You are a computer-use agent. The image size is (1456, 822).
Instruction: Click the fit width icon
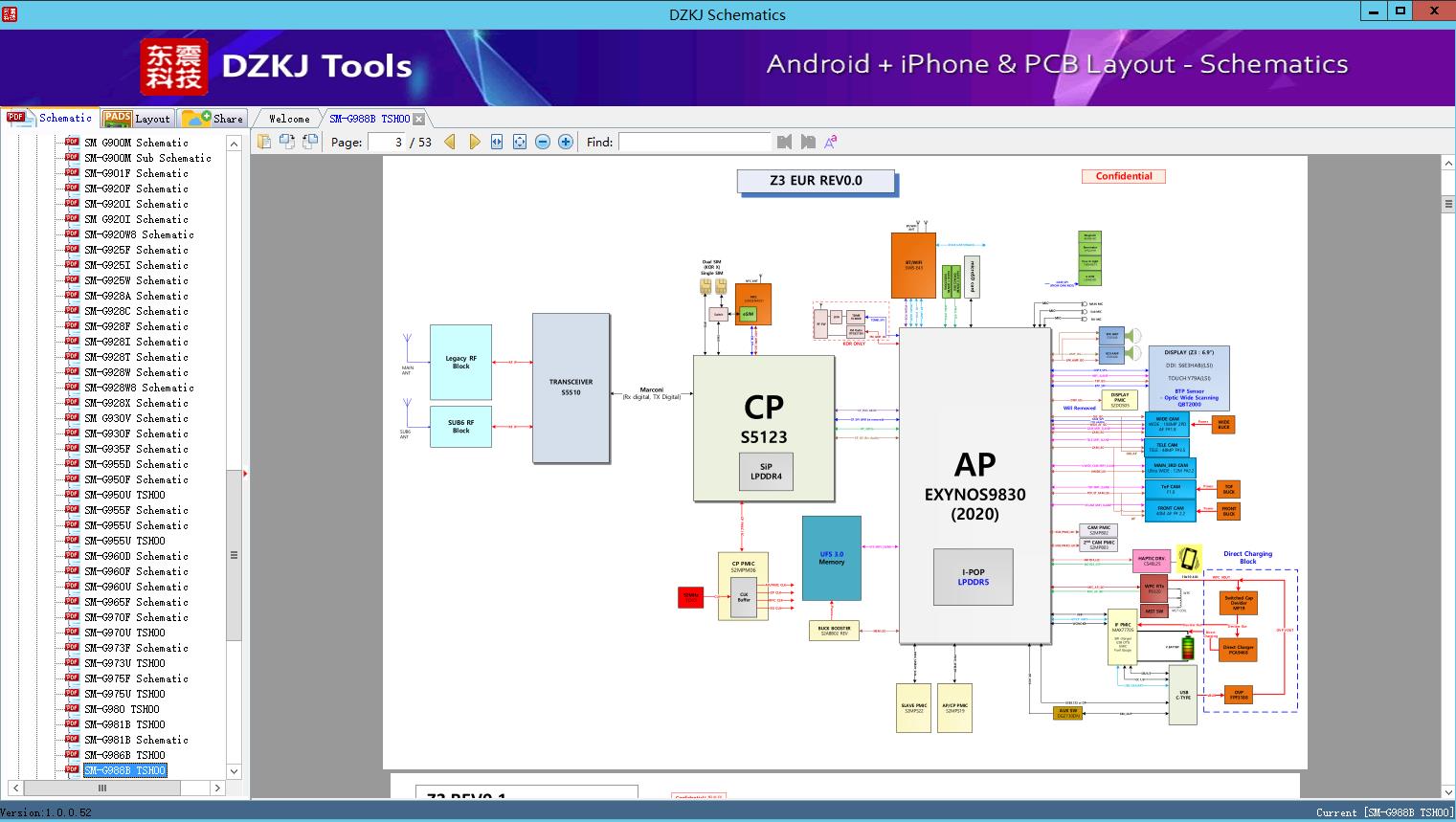497,142
